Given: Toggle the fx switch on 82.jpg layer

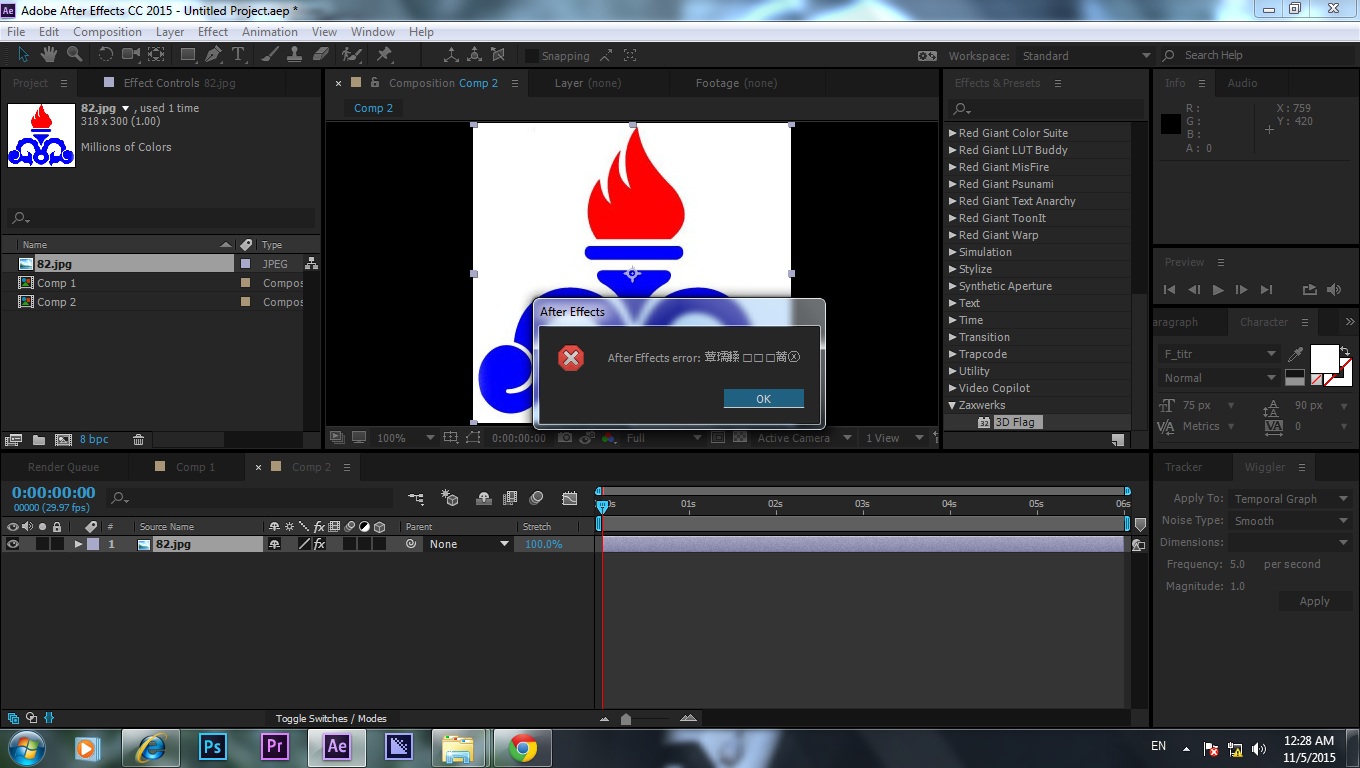Looking at the screenshot, I should click(319, 544).
